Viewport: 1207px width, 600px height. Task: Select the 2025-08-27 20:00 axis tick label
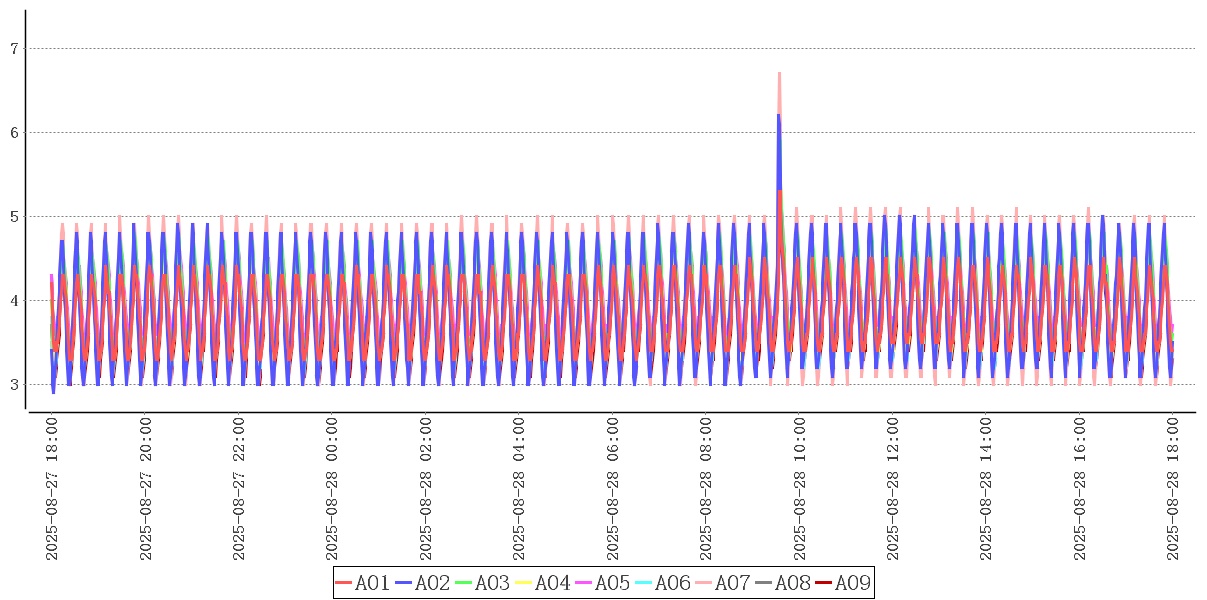pos(146,489)
